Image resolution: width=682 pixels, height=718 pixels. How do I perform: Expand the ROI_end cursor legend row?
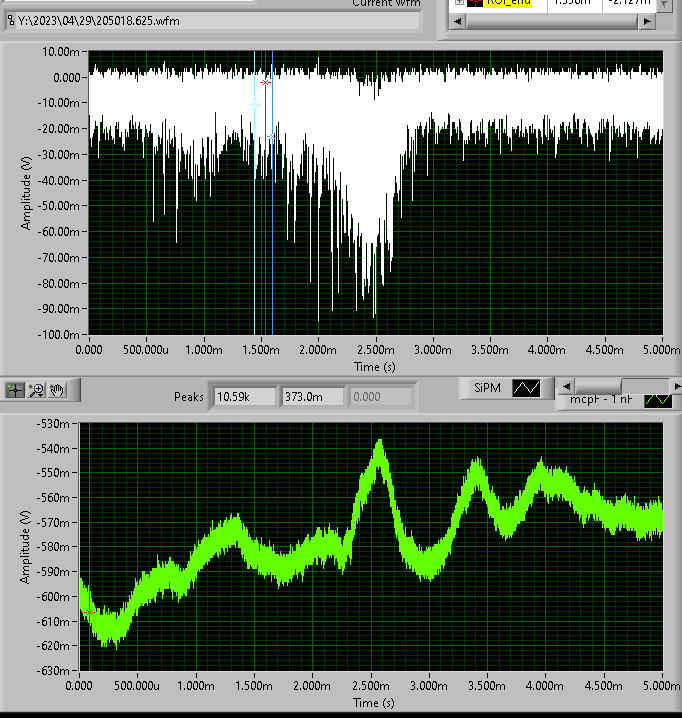click(459, 2)
